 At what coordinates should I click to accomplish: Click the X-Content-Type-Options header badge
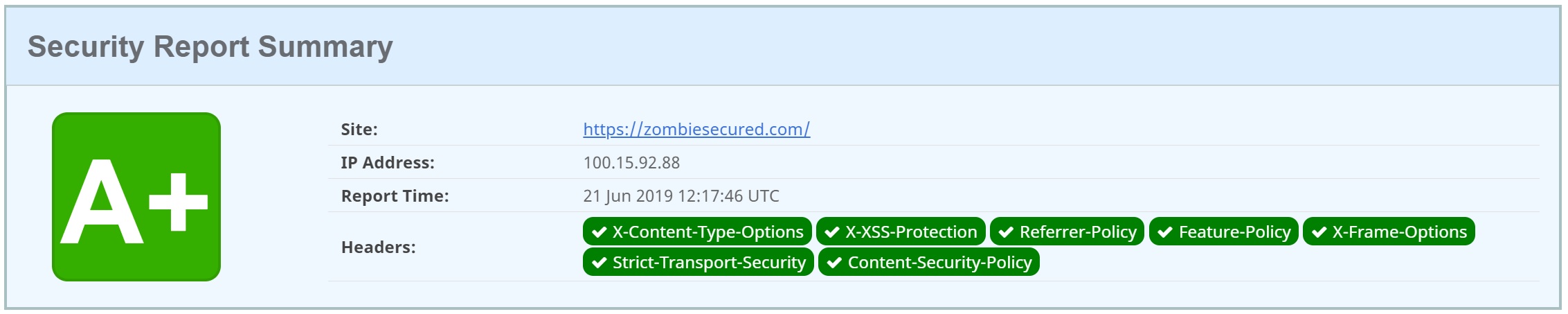pyautogui.click(x=697, y=232)
